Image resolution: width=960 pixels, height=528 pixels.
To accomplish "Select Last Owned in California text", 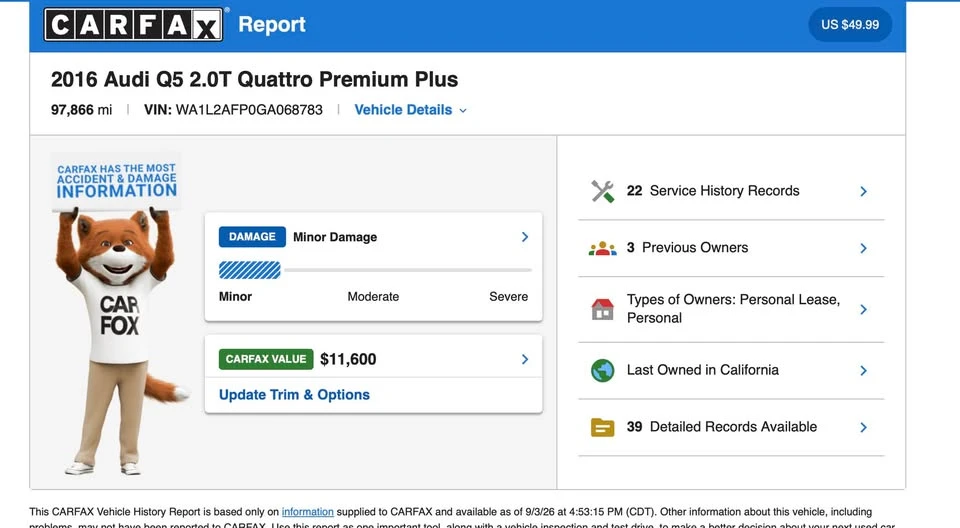I will pos(702,370).
